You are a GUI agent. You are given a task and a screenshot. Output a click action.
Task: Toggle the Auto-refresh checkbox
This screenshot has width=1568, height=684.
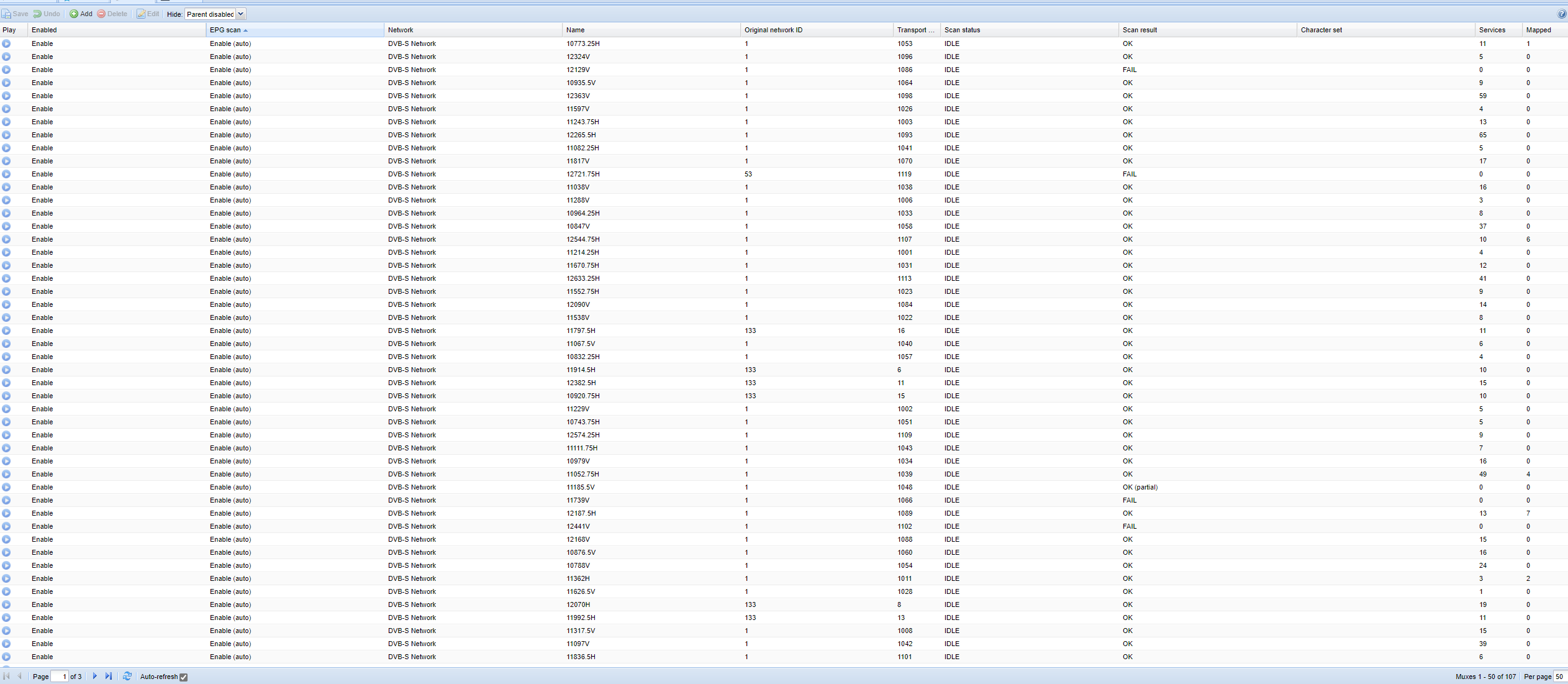click(x=184, y=677)
